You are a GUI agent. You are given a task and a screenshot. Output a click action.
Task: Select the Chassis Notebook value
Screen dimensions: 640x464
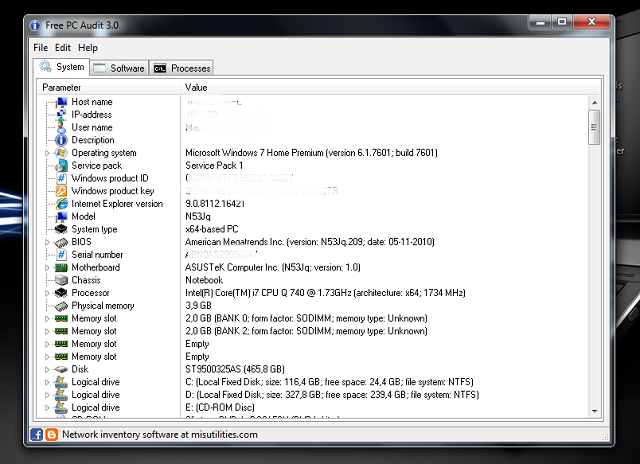click(x=204, y=280)
